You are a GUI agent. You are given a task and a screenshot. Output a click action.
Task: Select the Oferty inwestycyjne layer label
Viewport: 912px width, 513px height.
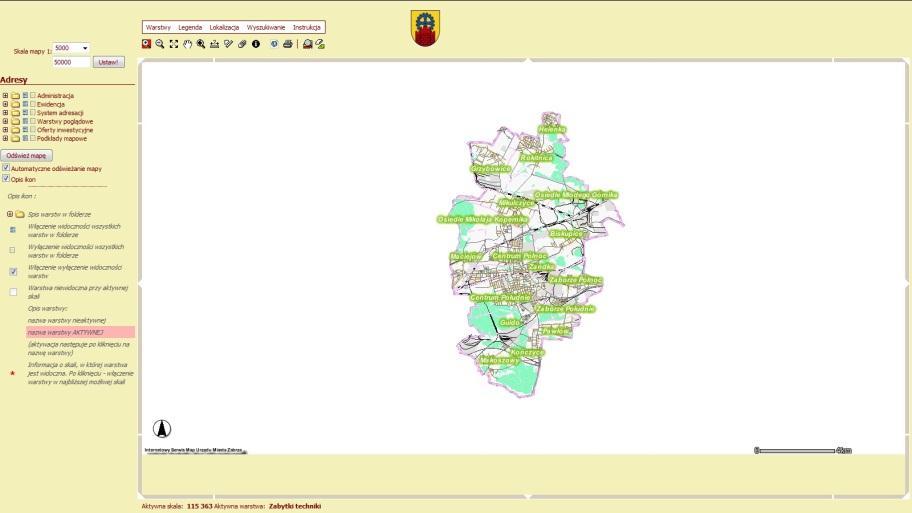65,130
